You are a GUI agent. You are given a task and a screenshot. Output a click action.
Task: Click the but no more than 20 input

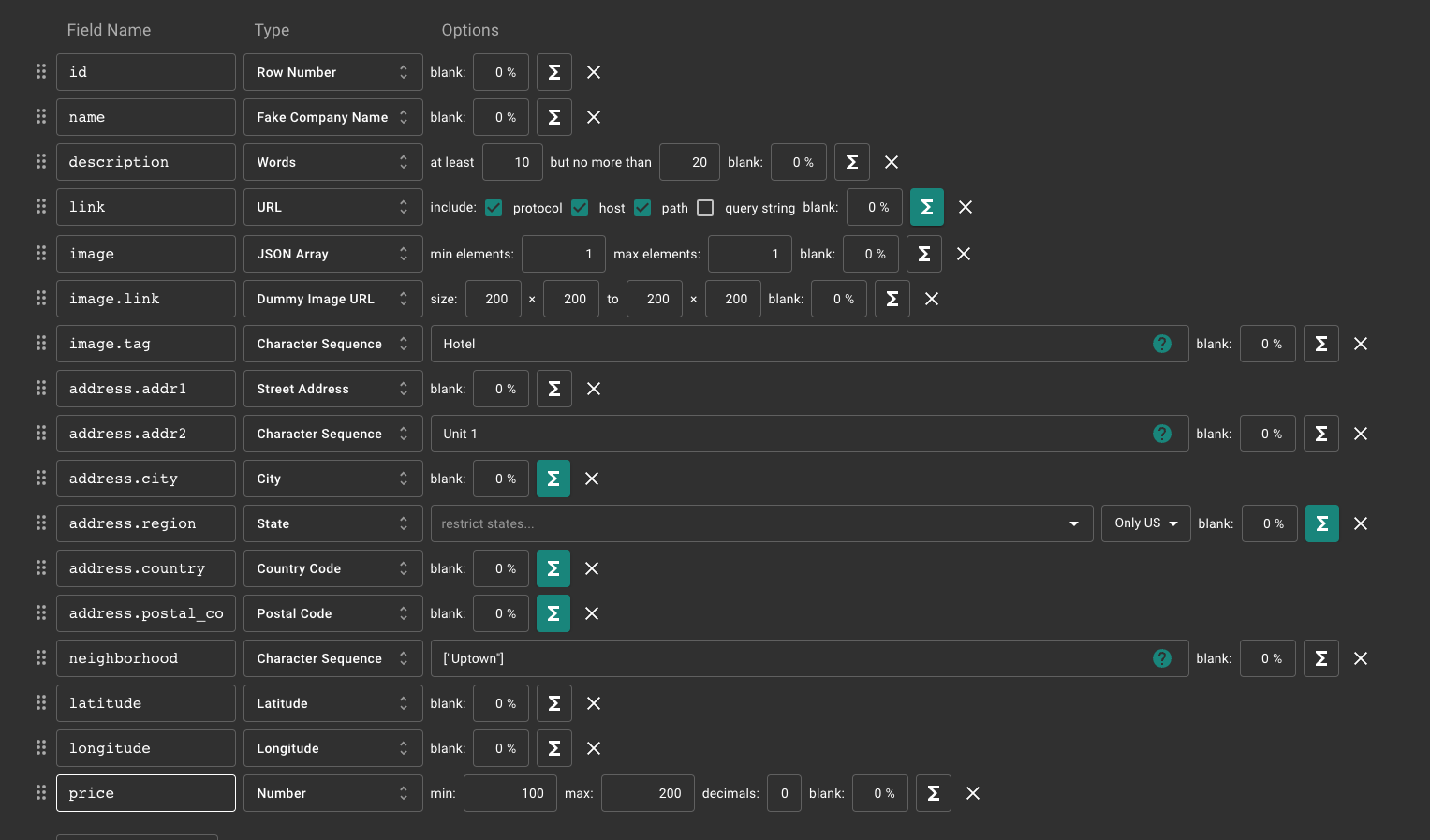point(689,162)
